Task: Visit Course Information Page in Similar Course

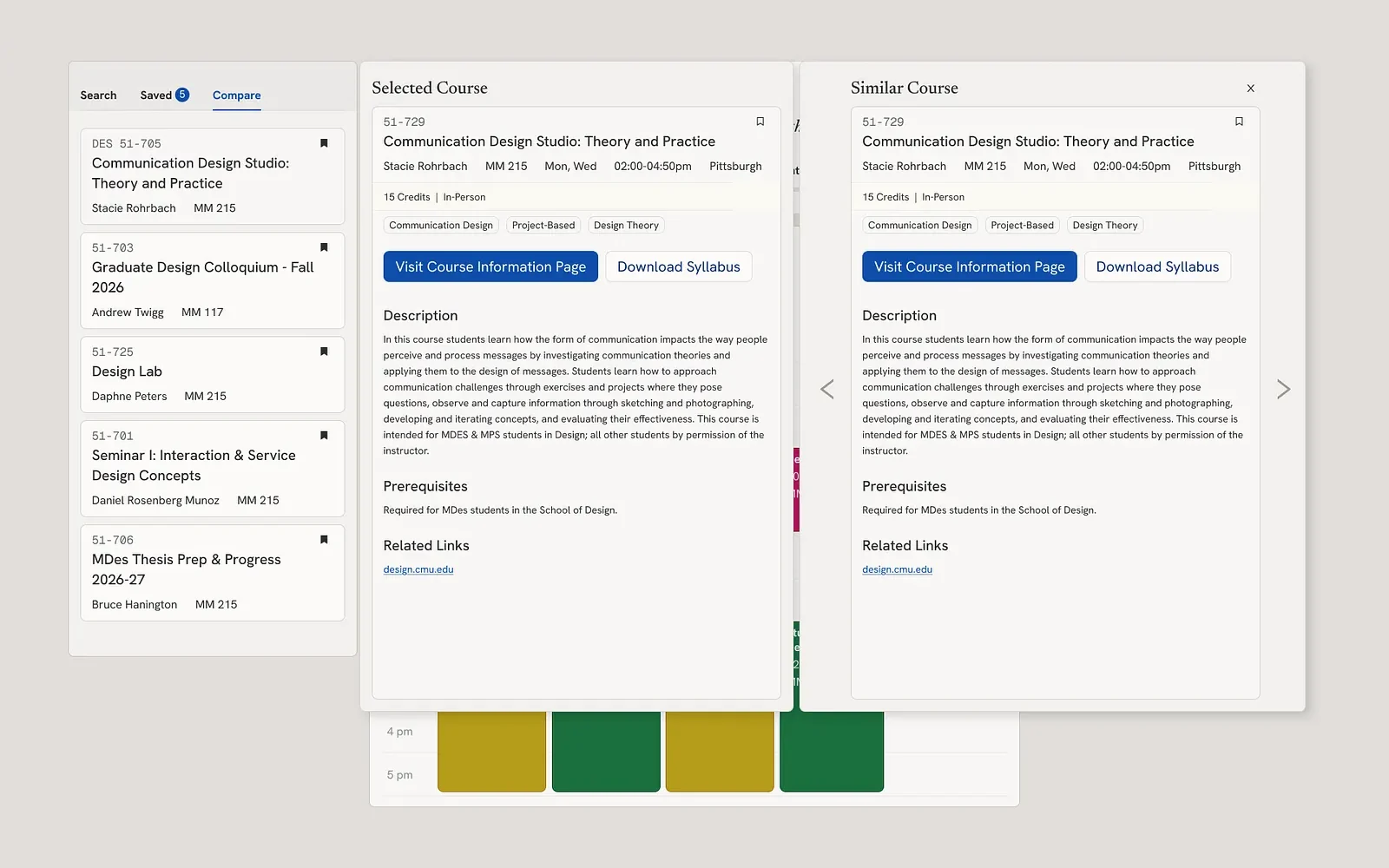Action: [970, 266]
